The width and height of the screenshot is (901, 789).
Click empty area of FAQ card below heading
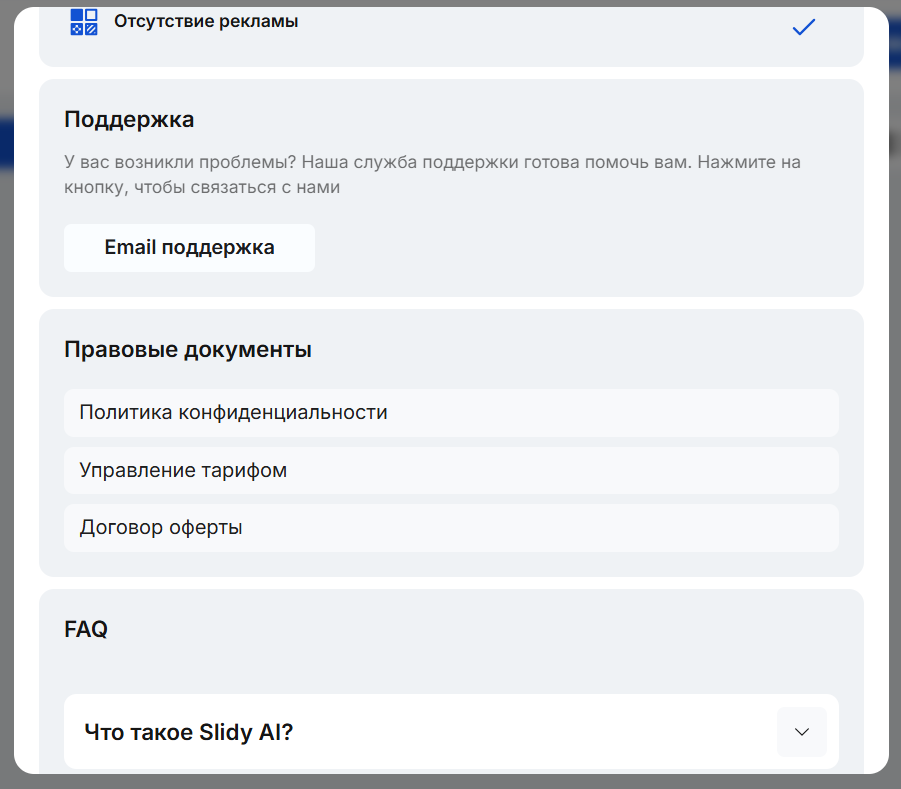click(x=450, y=665)
